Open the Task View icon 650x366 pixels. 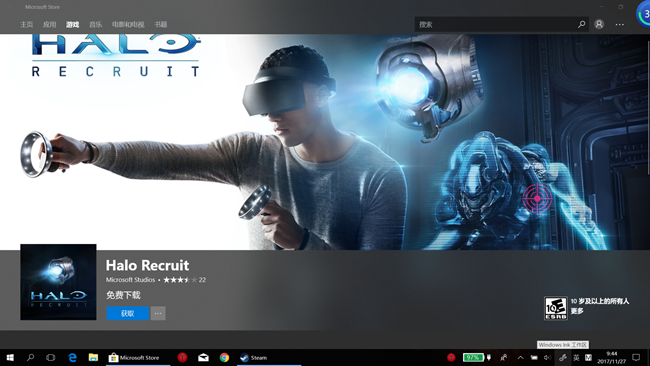[51, 357]
